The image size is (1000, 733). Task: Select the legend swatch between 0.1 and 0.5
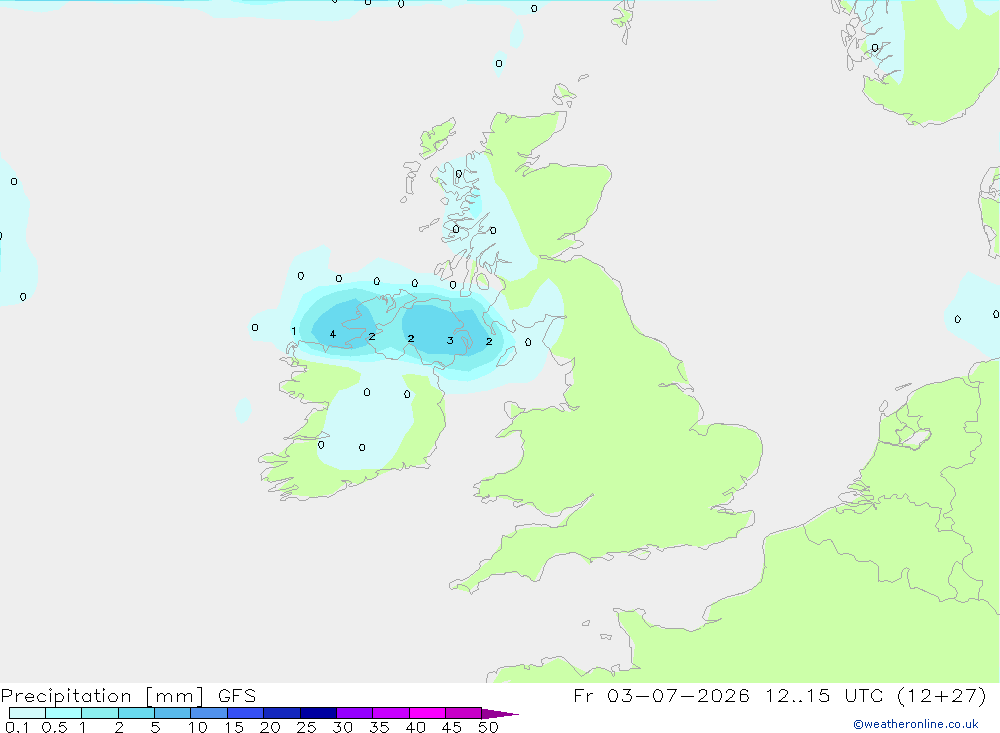pyautogui.click(x=27, y=713)
